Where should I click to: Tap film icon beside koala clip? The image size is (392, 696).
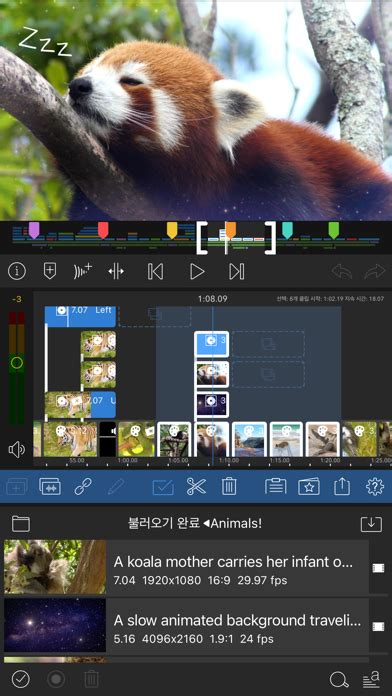click(378, 568)
